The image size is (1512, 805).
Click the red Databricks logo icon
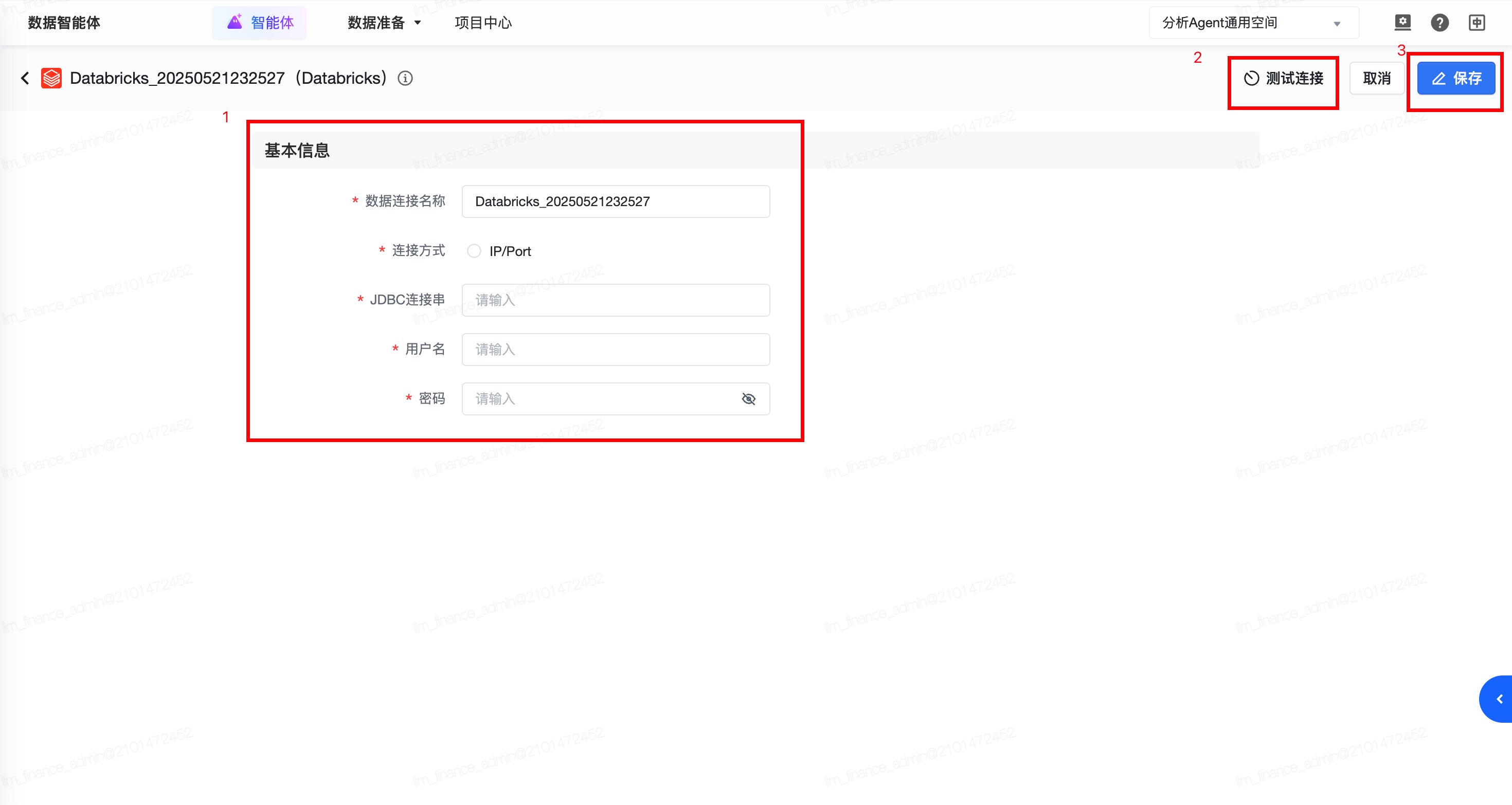click(x=51, y=78)
